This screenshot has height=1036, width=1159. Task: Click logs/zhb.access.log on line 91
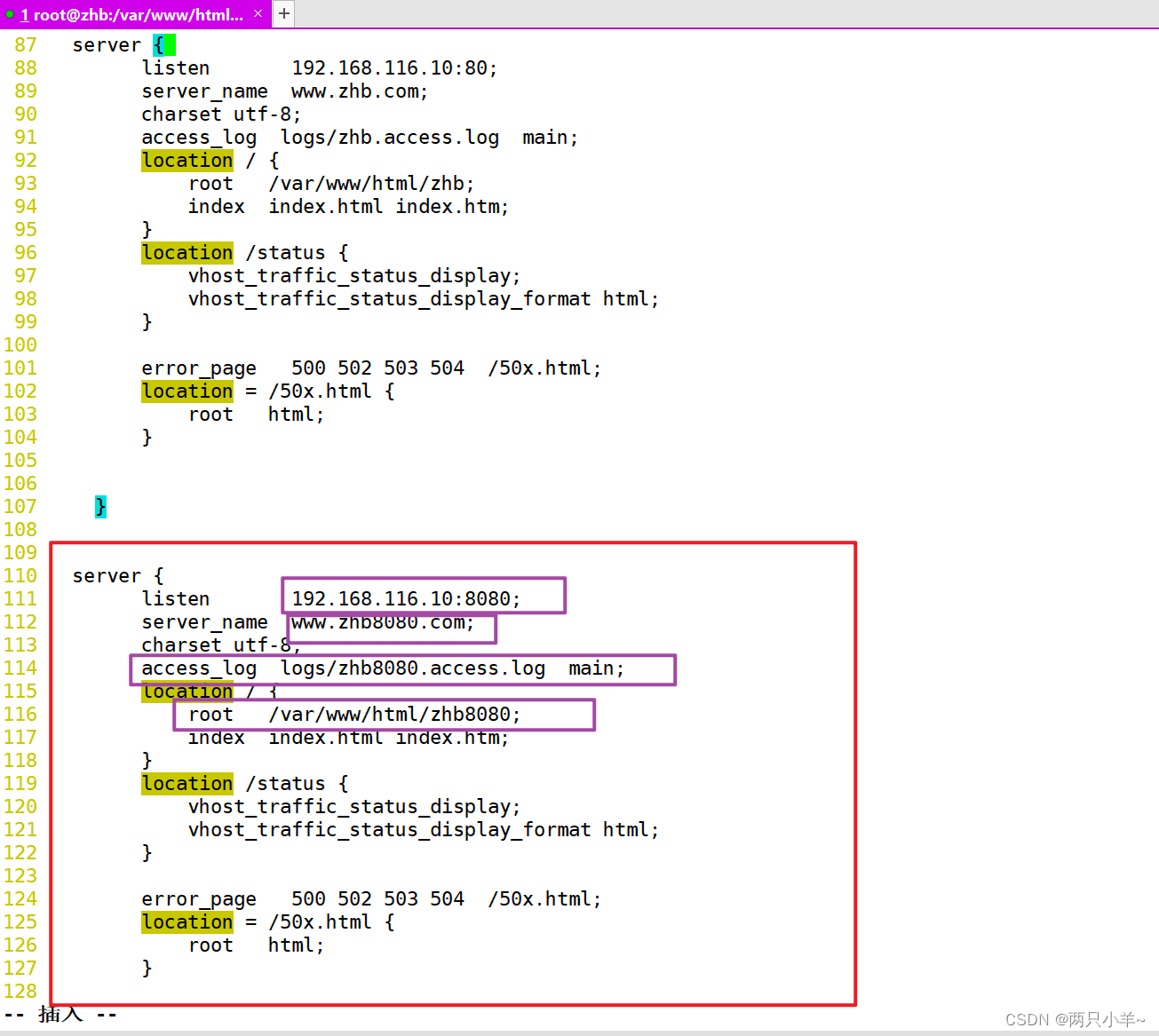point(390,138)
